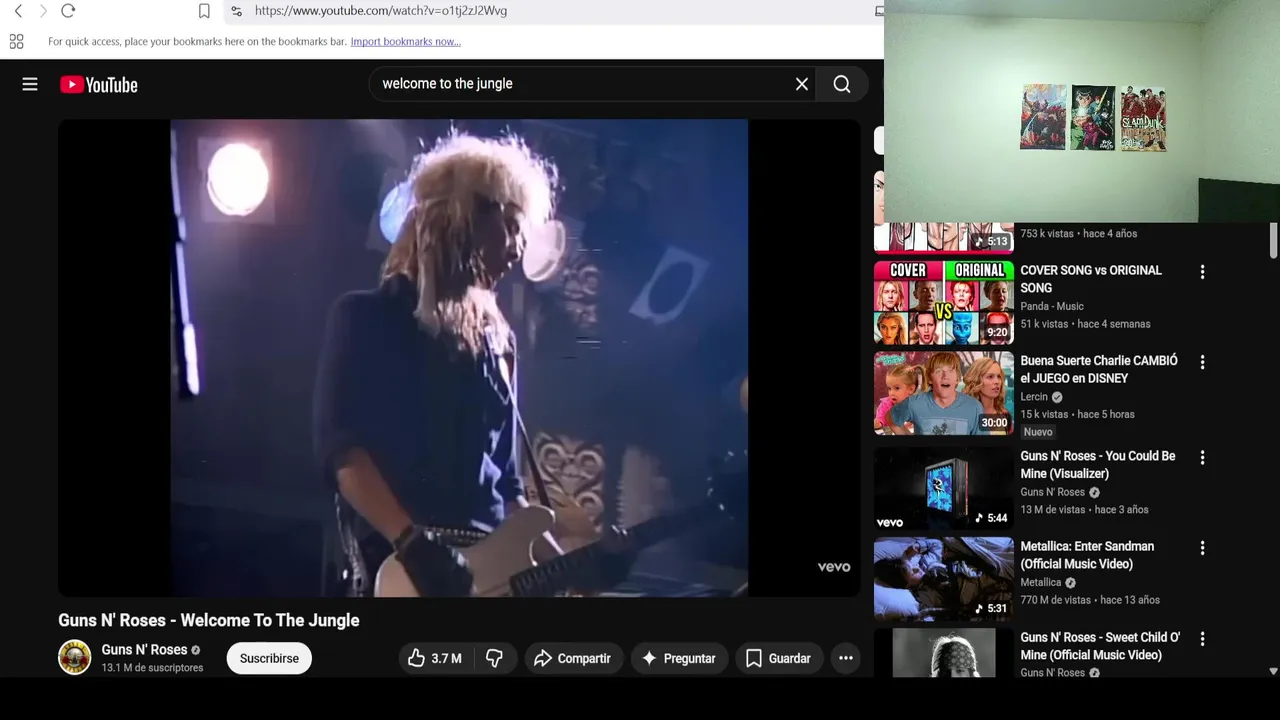1280x720 pixels.
Task: Open Sweet Child O' Mine title
Action: click(x=1100, y=646)
